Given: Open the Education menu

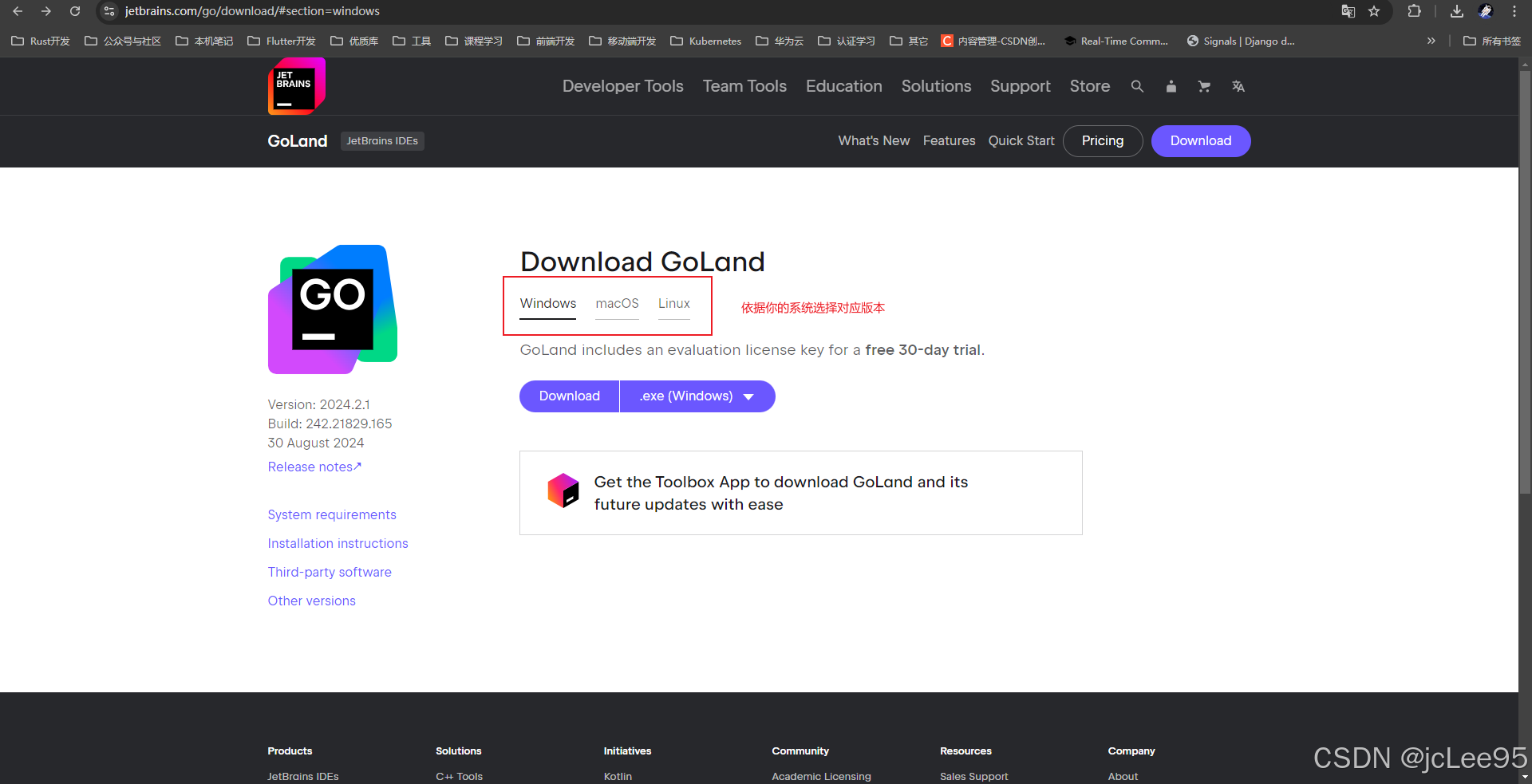Looking at the screenshot, I should (x=844, y=86).
